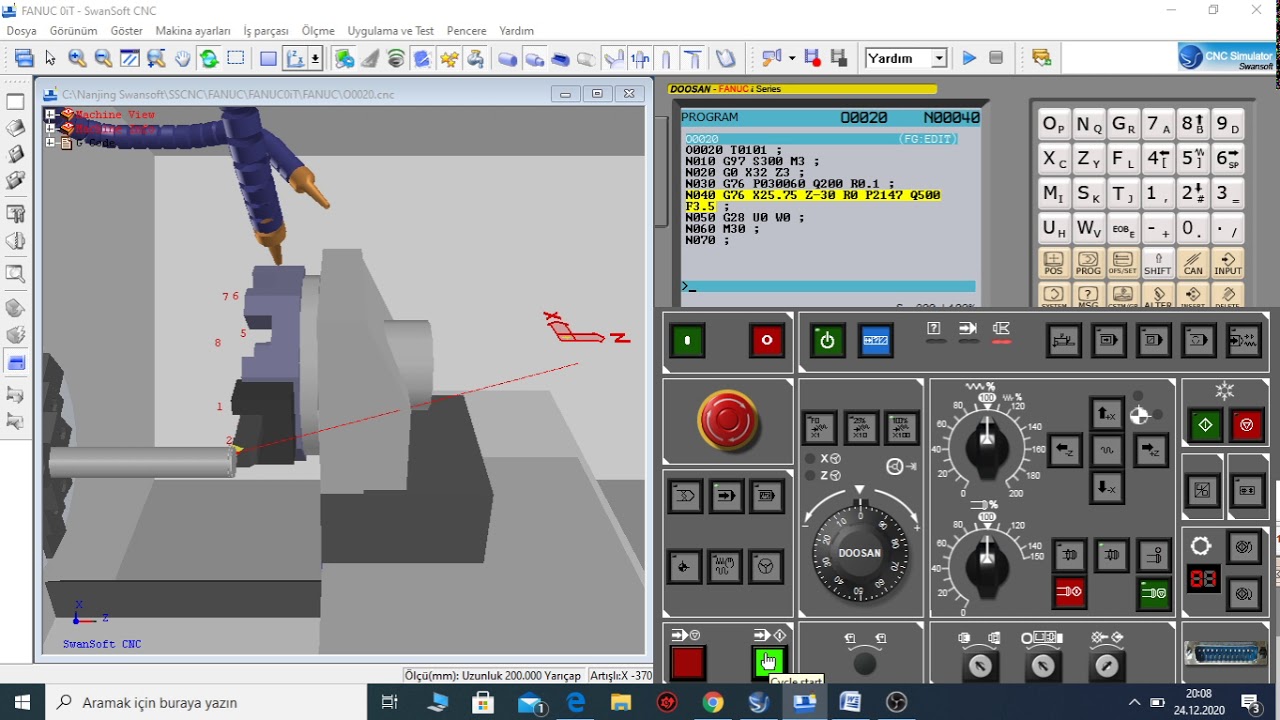Click the zoom out magnifier toolbar icon

point(103,59)
